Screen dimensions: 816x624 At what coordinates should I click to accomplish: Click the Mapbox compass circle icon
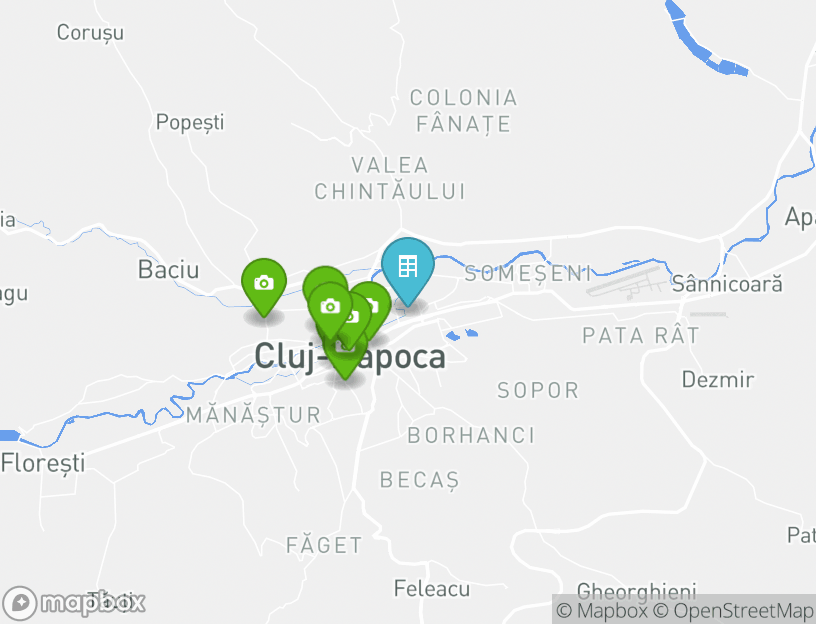pos(20,603)
